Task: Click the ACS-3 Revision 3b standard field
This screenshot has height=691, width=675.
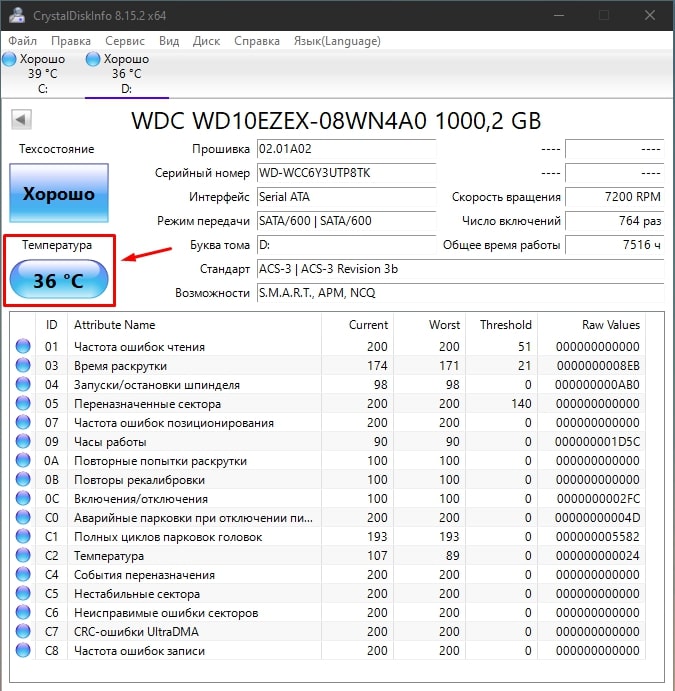Action: [x=460, y=269]
